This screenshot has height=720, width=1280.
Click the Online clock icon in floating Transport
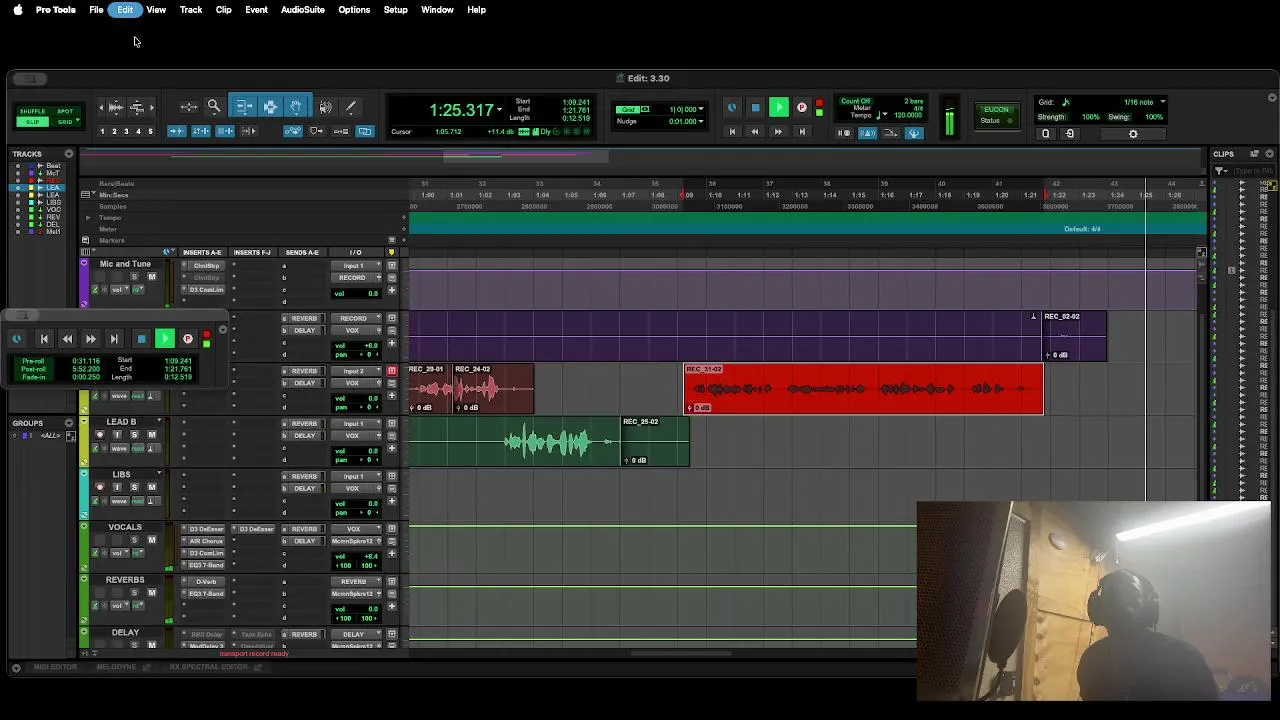(x=16, y=339)
